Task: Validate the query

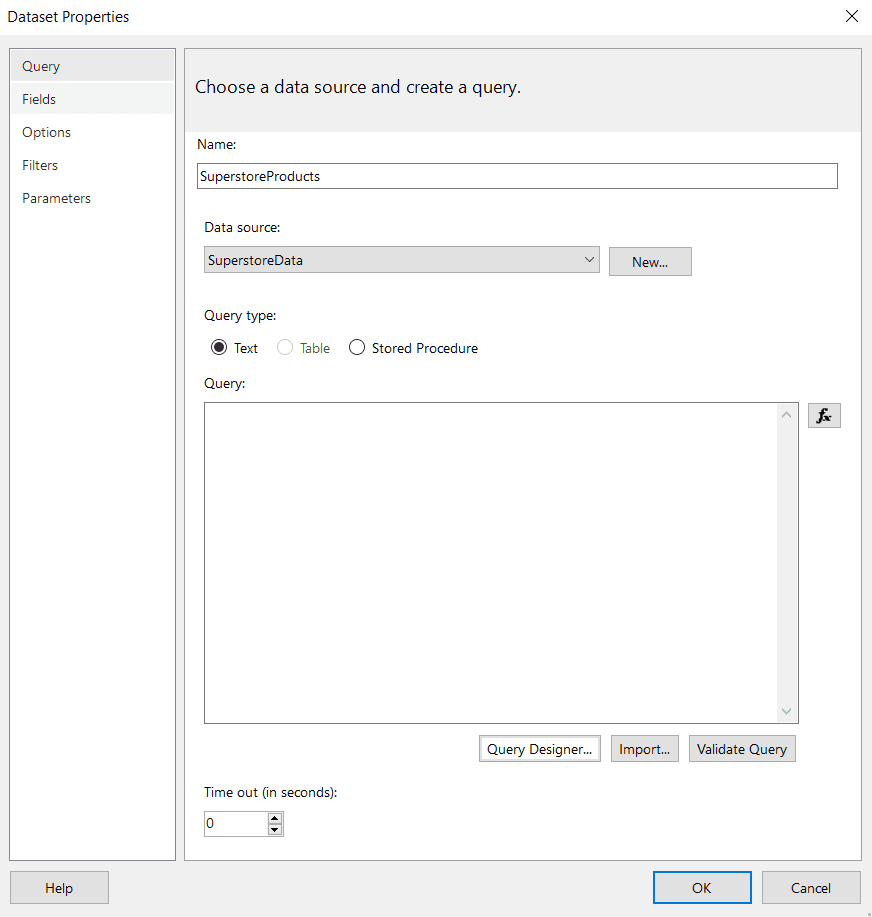Action: pyautogui.click(x=742, y=749)
